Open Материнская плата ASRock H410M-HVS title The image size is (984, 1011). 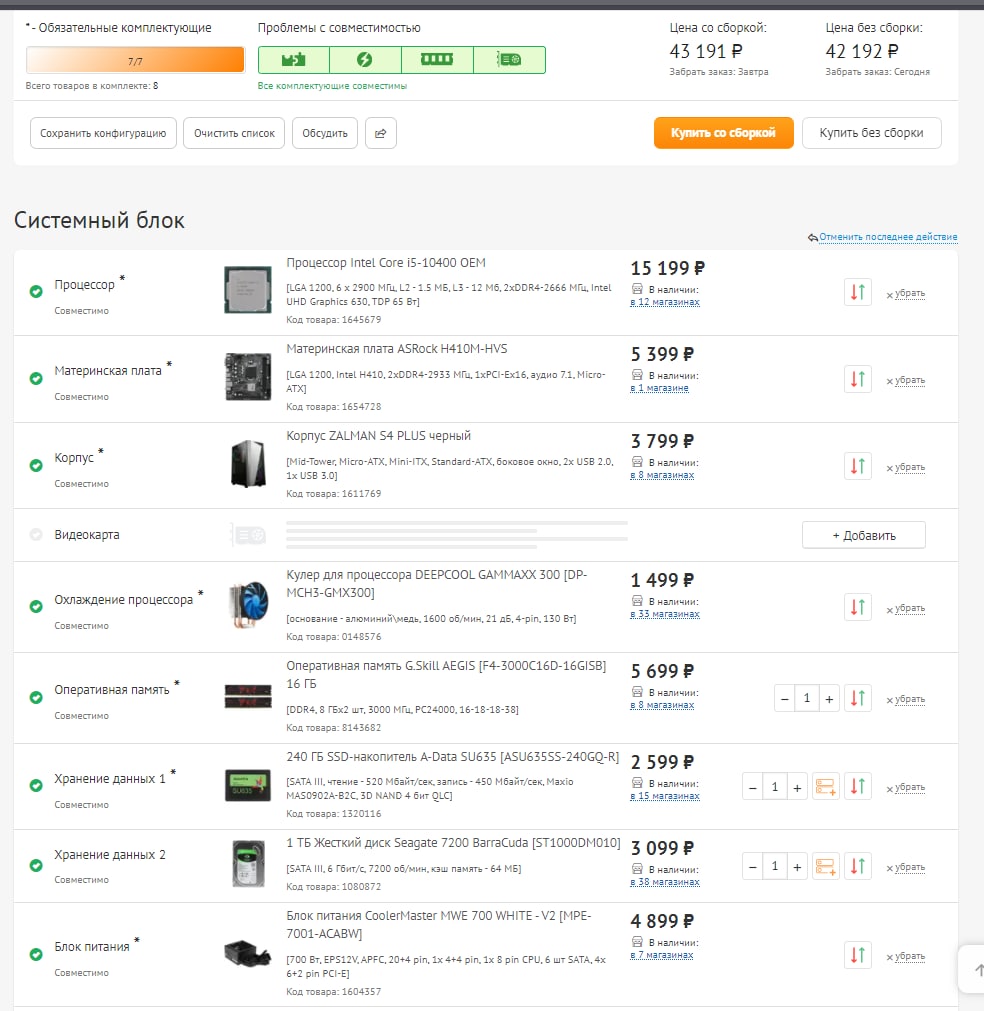click(x=397, y=349)
